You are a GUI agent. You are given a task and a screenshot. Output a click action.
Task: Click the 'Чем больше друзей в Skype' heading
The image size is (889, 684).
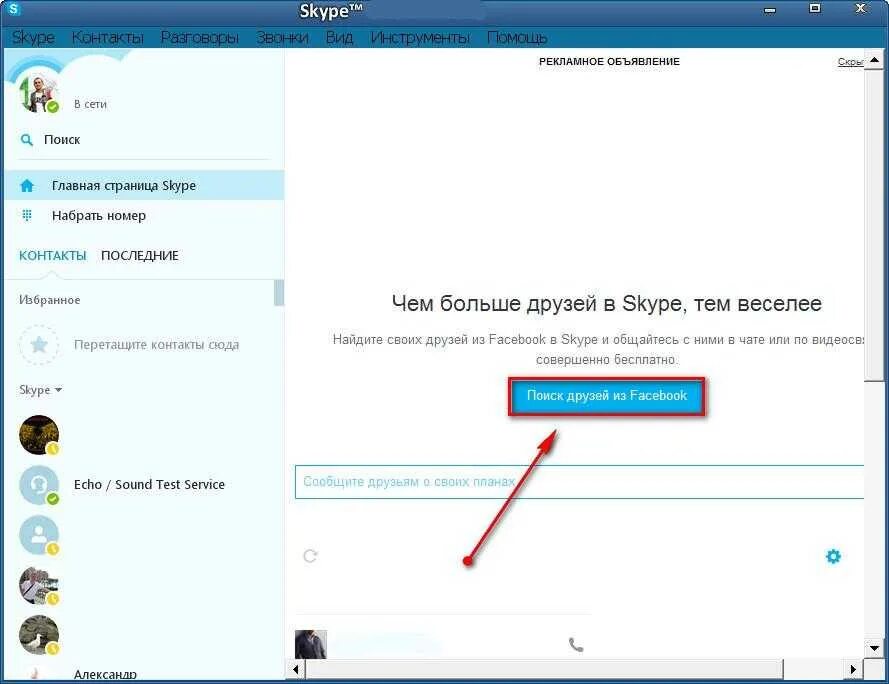point(607,303)
